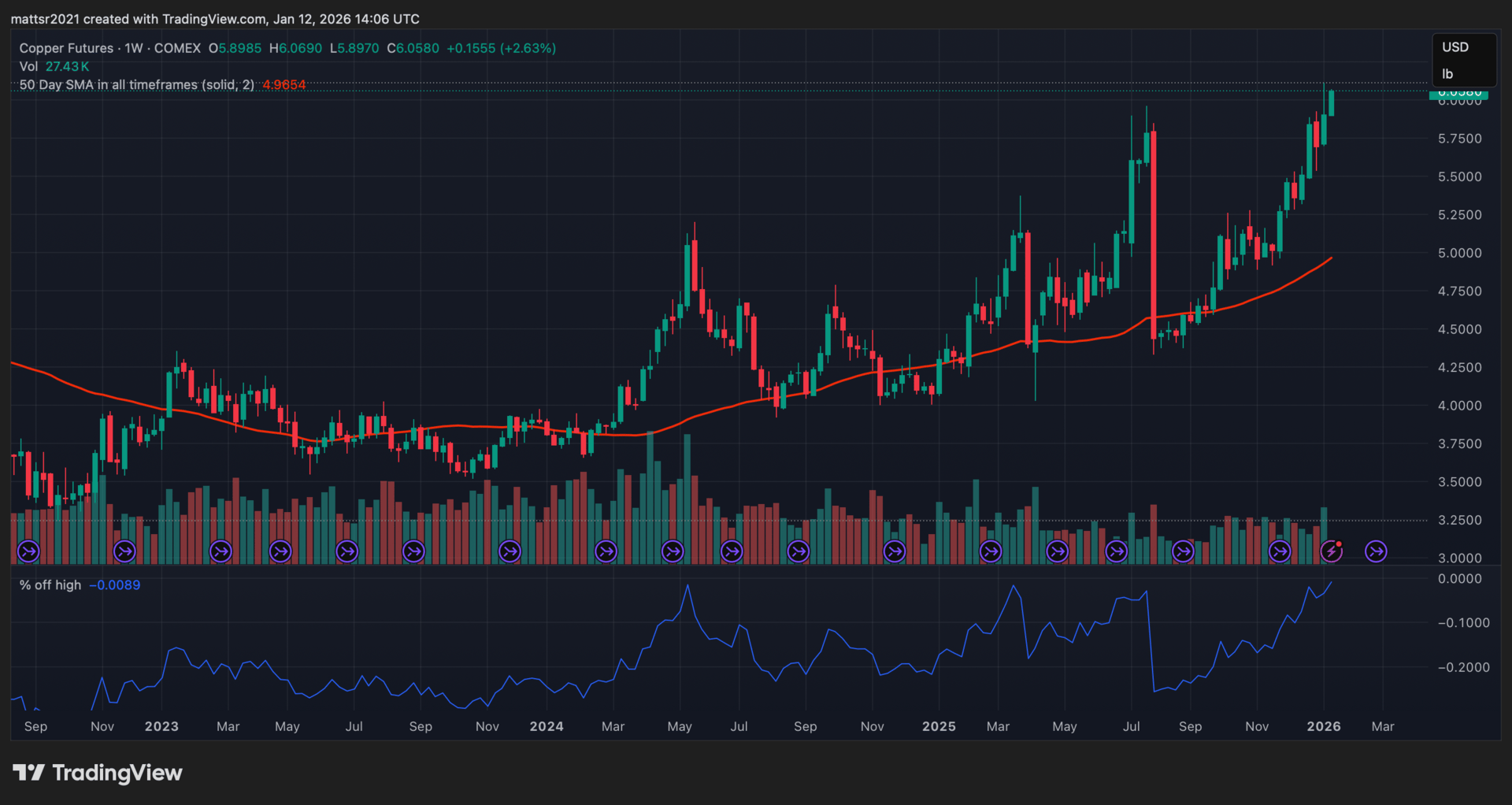Click the rightmost rollover marker past 2026
Screen dimensions: 1512x805
click(1376, 551)
